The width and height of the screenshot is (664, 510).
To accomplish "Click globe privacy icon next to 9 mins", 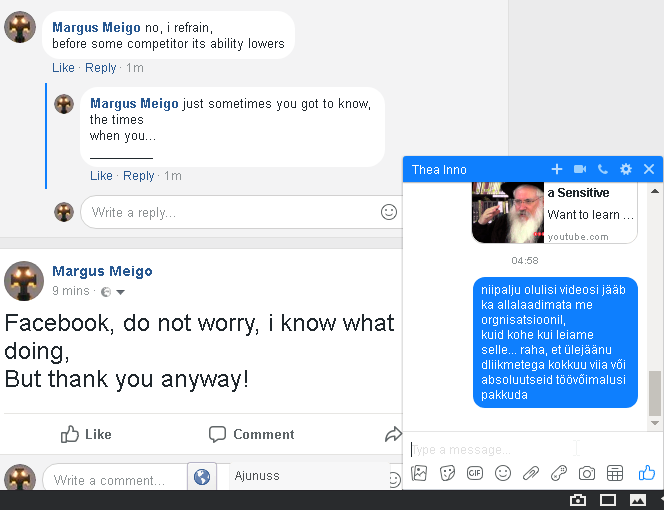I will tap(106, 292).
